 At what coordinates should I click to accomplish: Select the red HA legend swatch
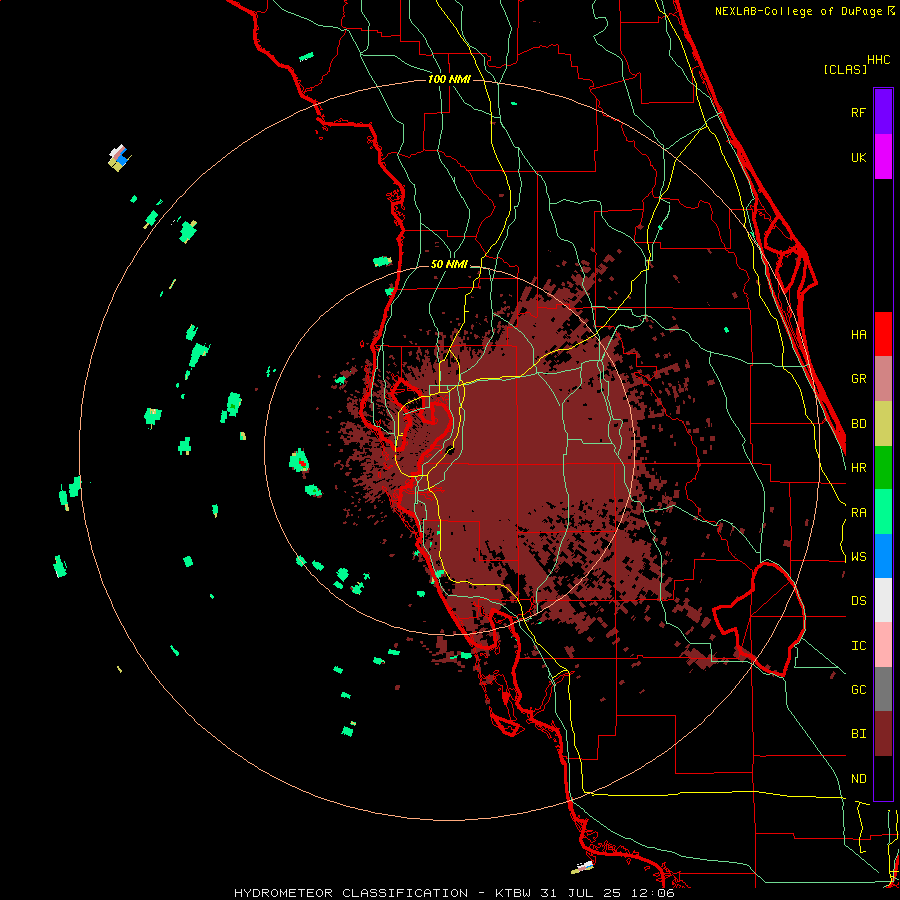[883, 334]
